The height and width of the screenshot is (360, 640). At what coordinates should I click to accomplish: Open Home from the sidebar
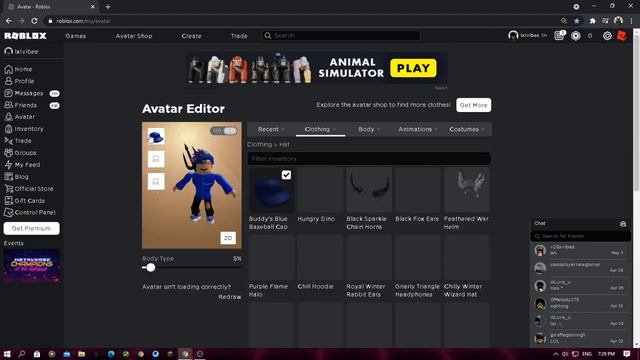(x=18, y=69)
